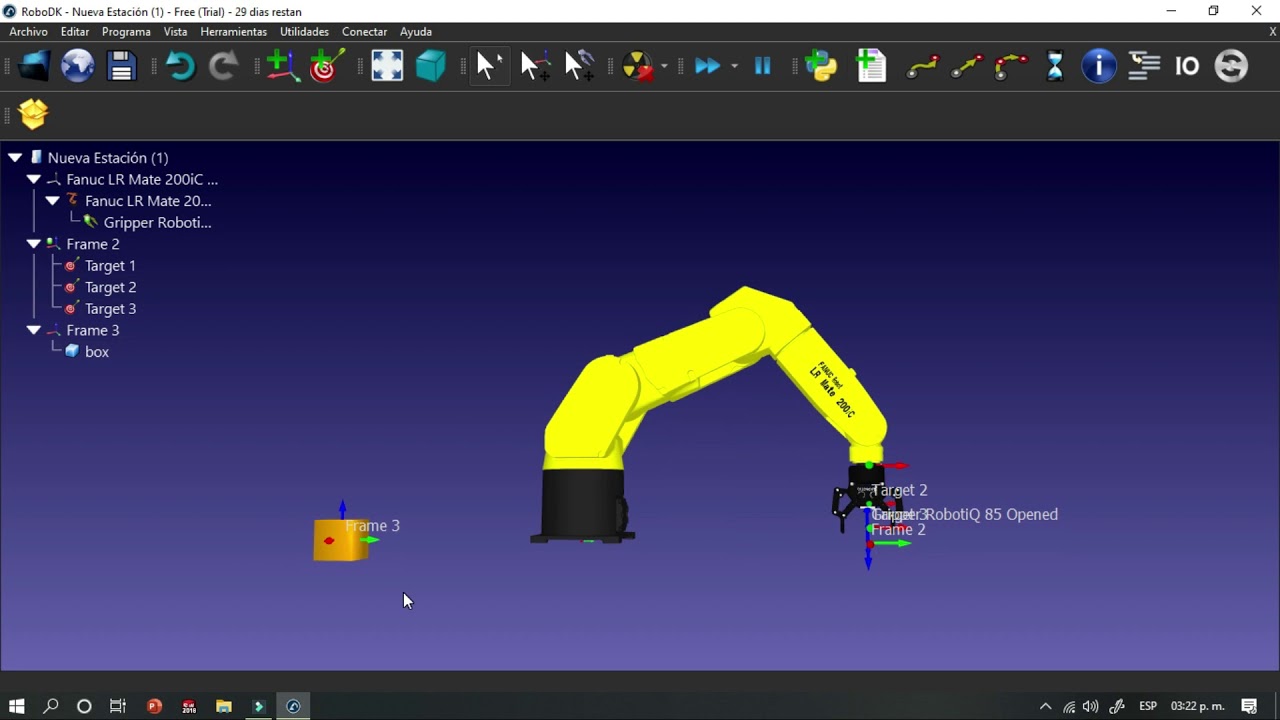
Task: Save the station with the floppy icon
Action: (122, 67)
